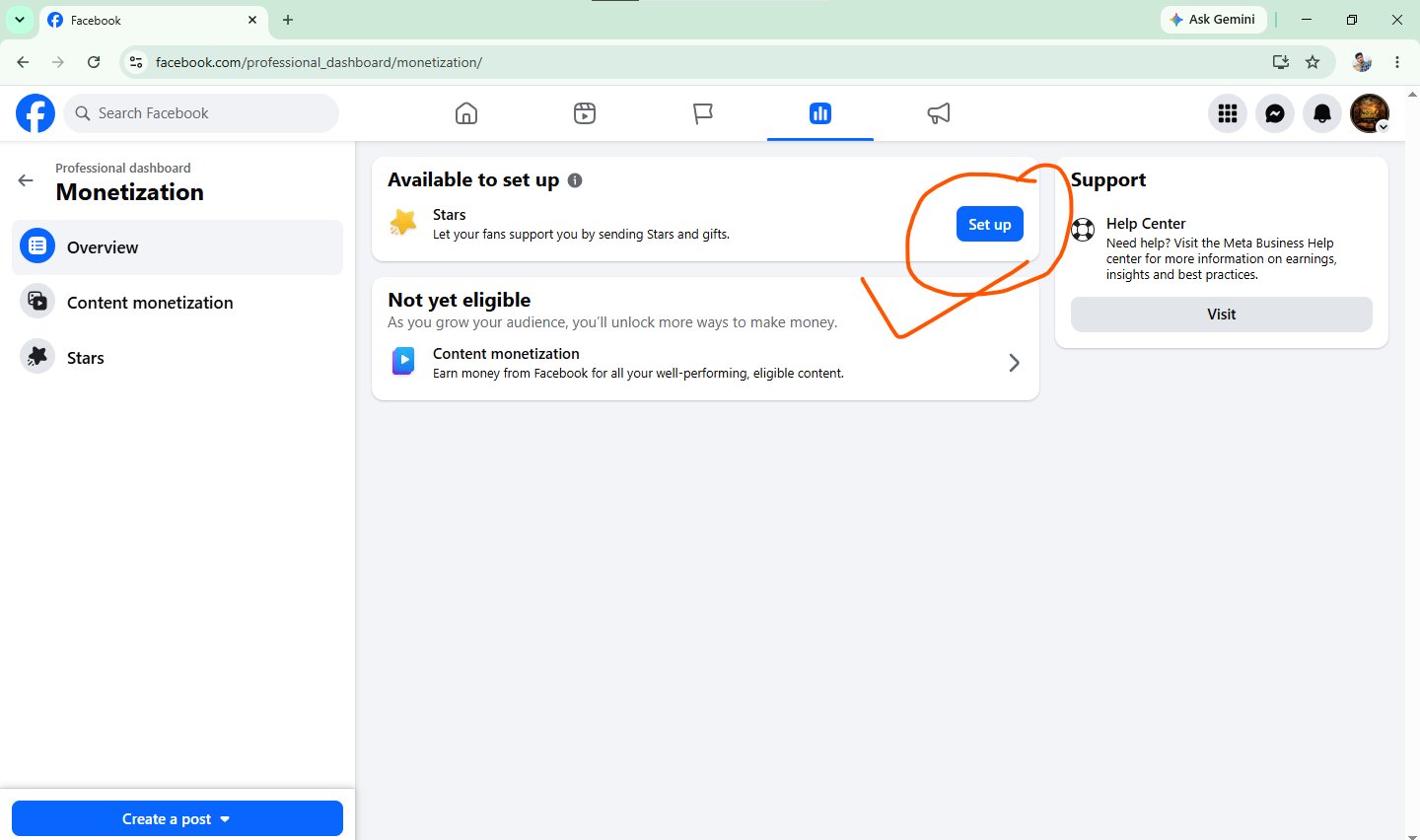This screenshot has height=840, width=1420.
Task: Click the Stars row title
Action: click(x=450, y=215)
